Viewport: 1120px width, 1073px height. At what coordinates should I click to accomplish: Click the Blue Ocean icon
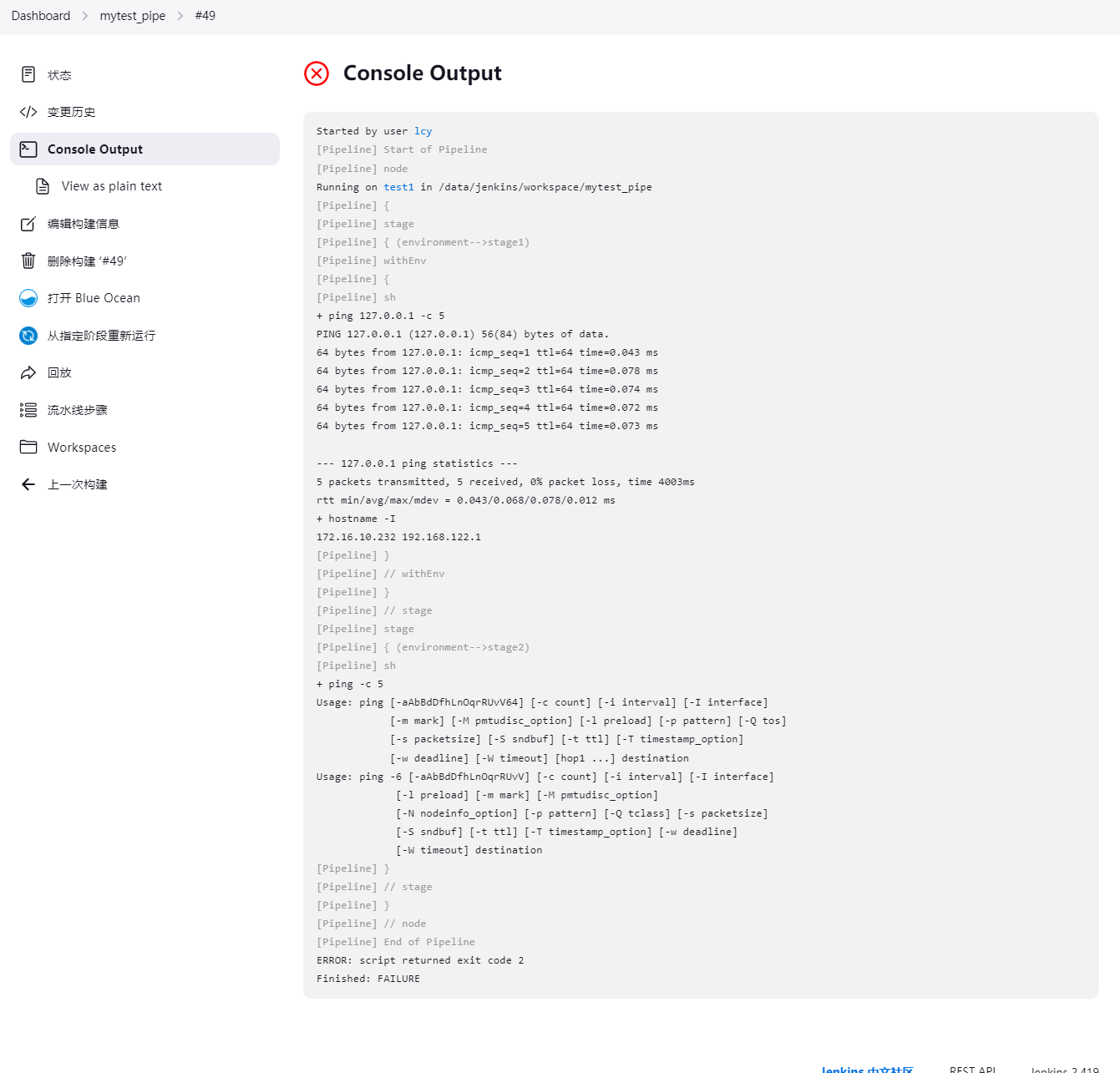coord(28,298)
